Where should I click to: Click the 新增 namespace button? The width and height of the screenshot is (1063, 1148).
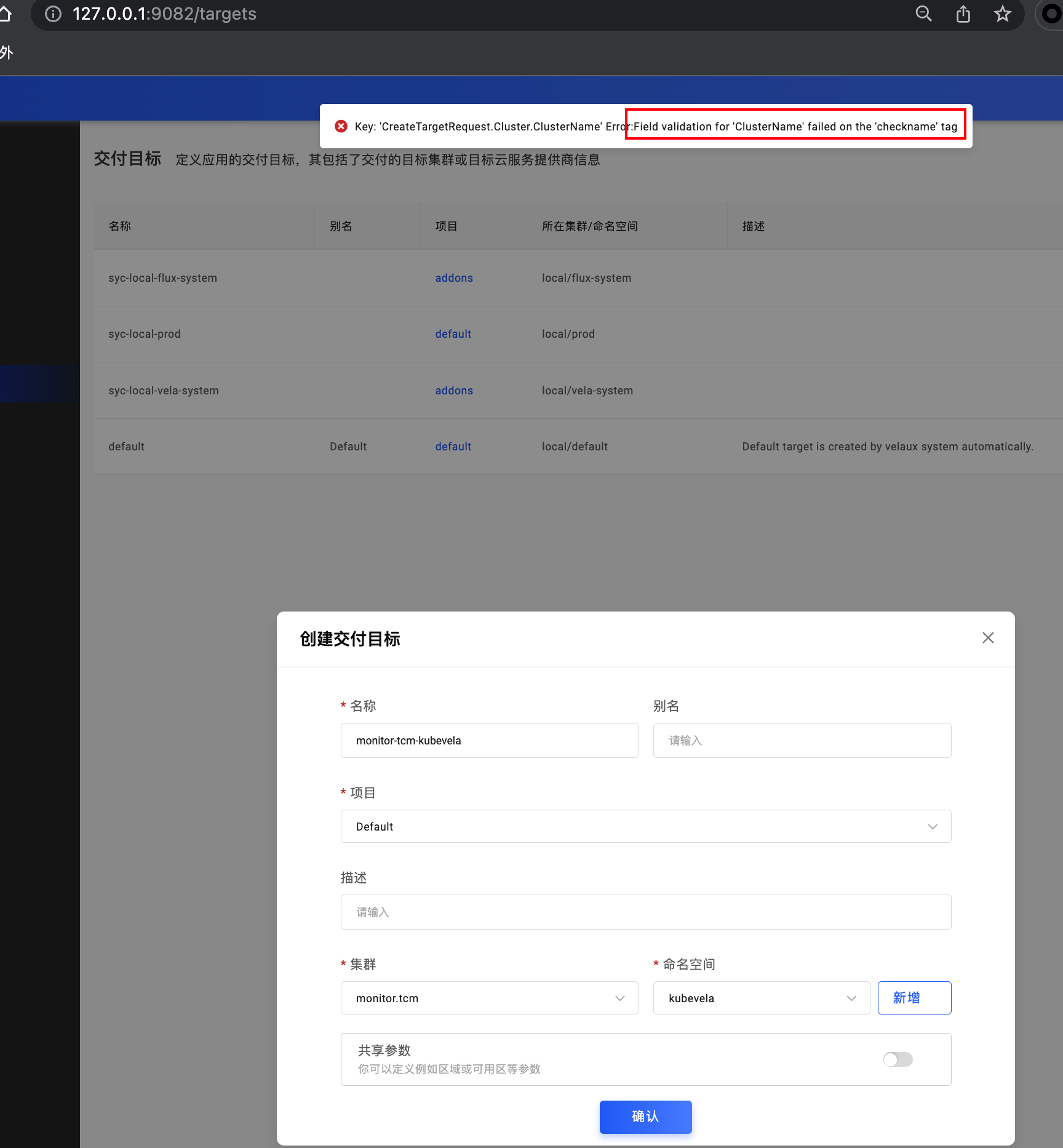(914, 997)
